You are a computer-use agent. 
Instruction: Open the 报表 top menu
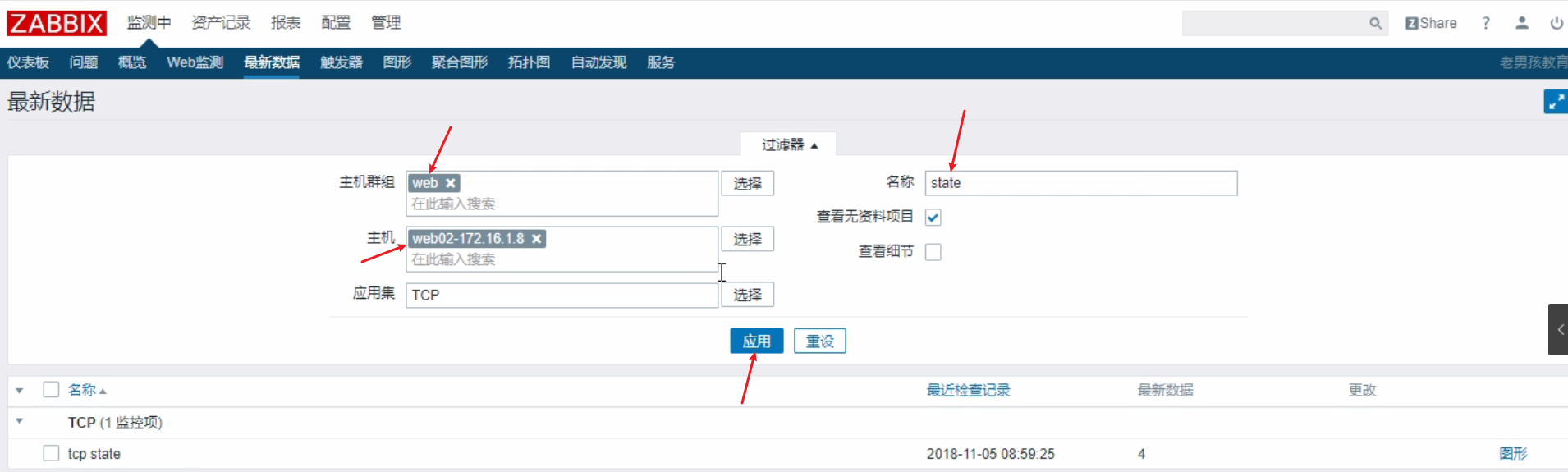(x=286, y=23)
